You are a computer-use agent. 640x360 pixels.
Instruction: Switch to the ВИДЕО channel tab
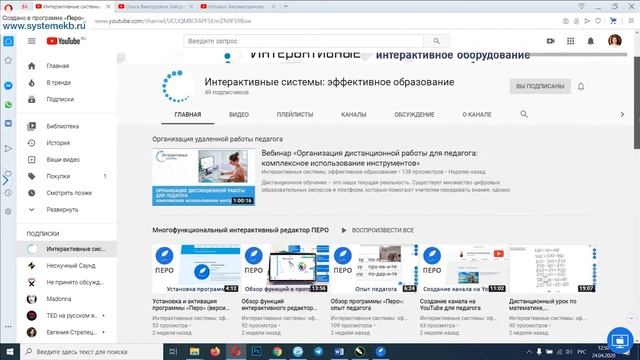[x=239, y=115]
